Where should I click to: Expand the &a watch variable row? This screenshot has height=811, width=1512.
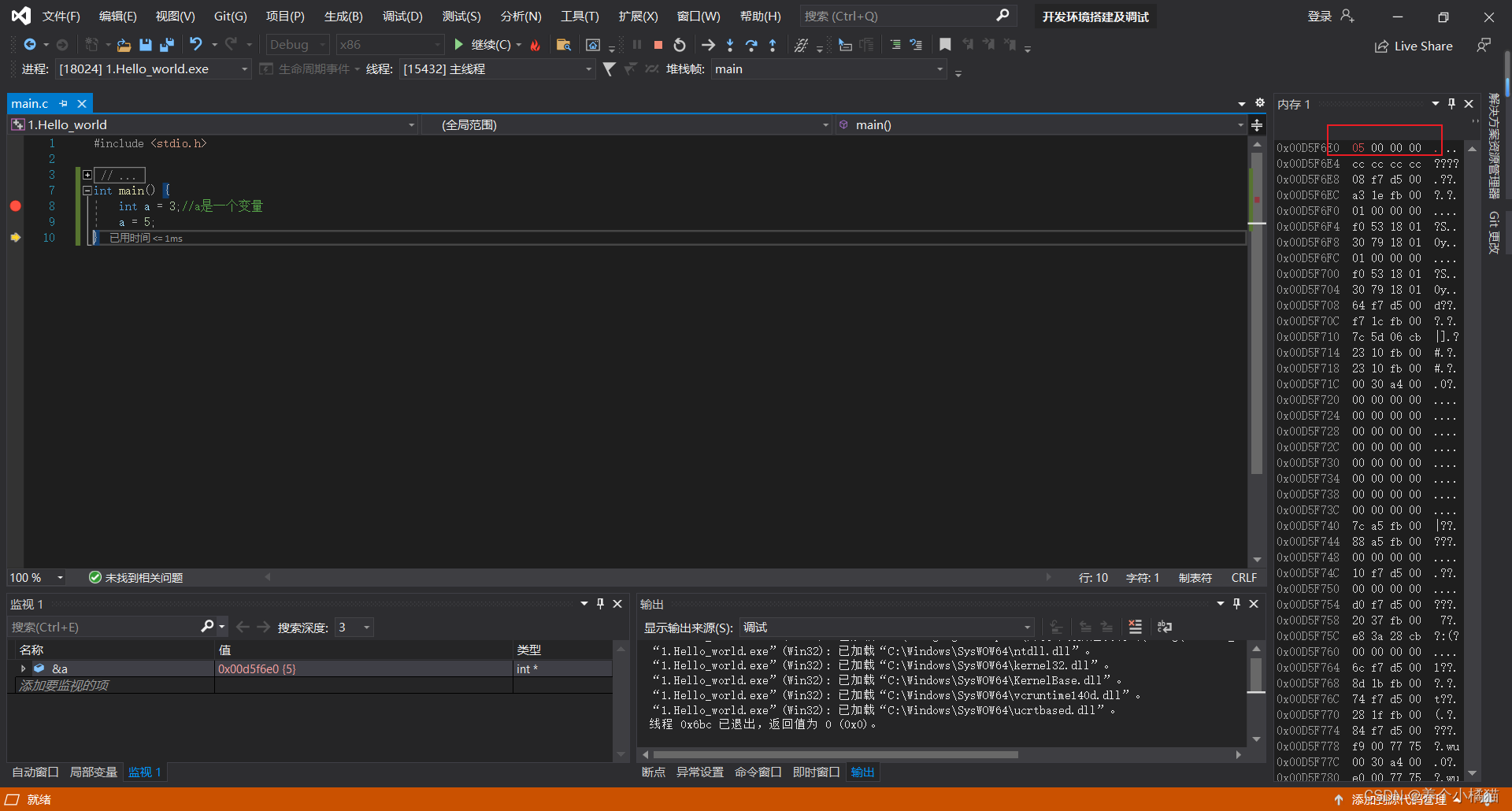pyautogui.click(x=23, y=668)
